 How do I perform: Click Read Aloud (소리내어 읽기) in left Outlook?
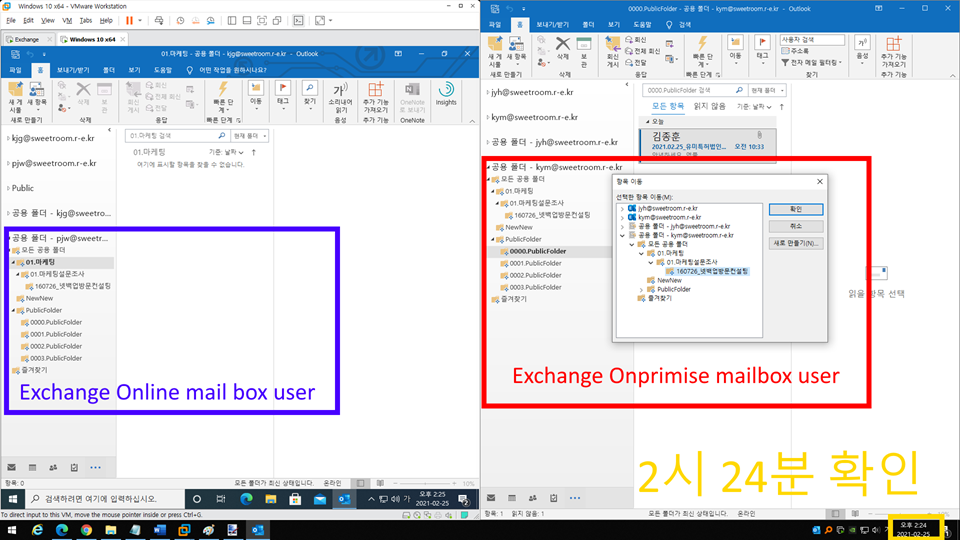340,98
